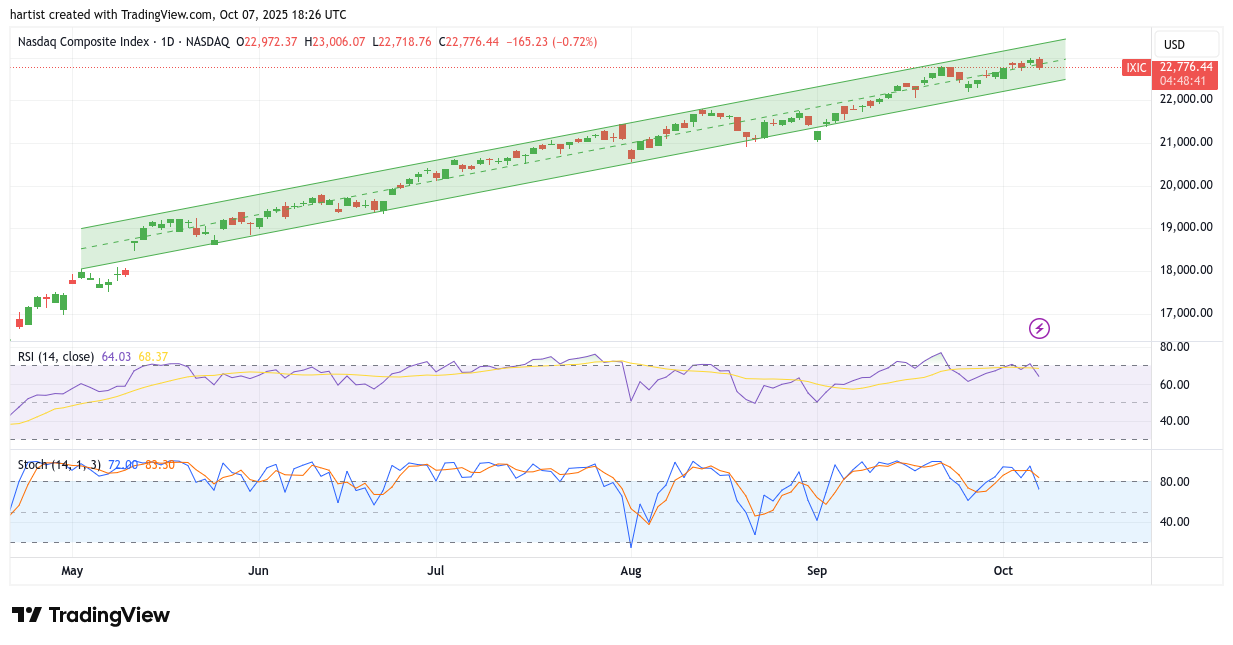Click the 22,000.00 price axis label
Image resolution: width=1233 pixels, height=645 pixels.
click(1185, 99)
